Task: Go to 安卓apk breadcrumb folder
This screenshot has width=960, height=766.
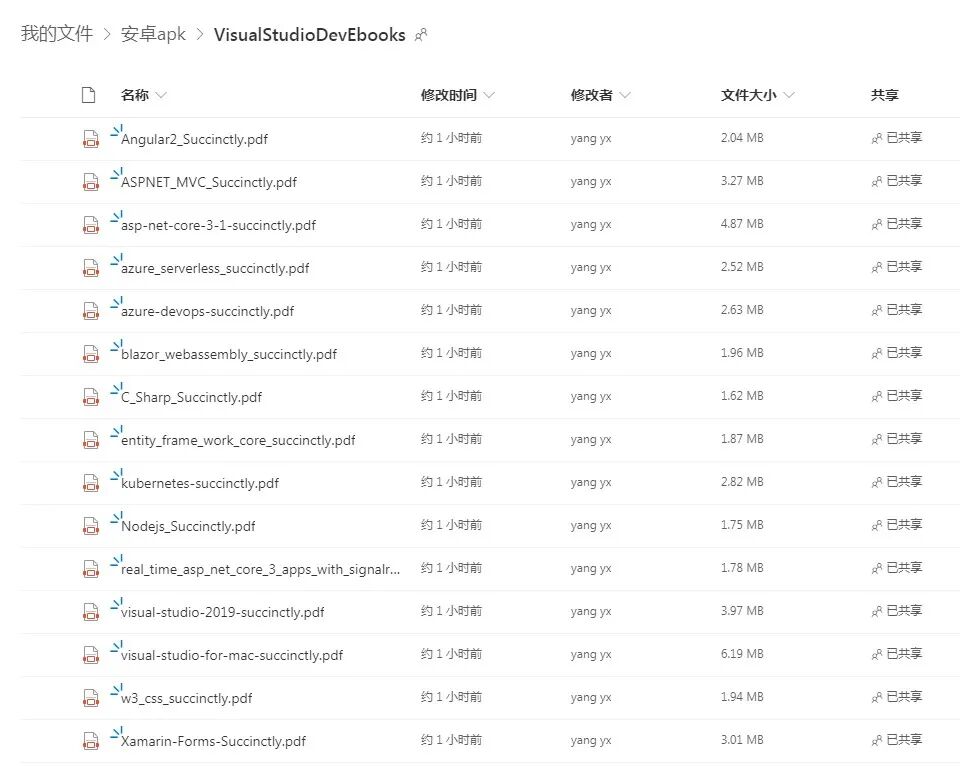Action: pos(153,34)
